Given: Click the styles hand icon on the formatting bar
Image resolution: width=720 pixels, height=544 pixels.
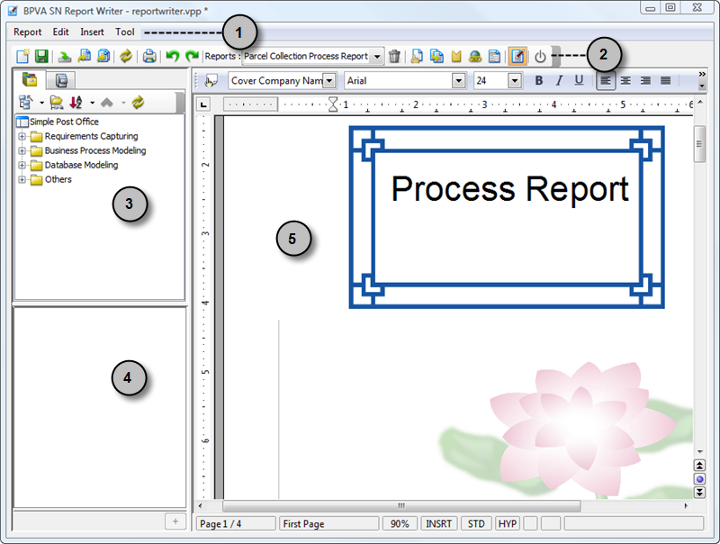Looking at the screenshot, I should [x=211, y=81].
